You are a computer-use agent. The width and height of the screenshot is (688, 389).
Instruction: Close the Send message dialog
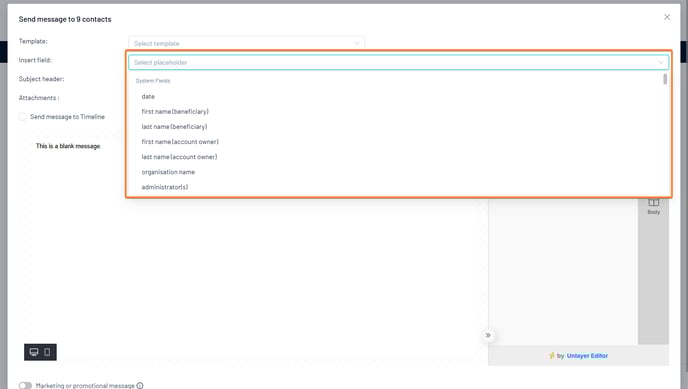(x=667, y=17)
